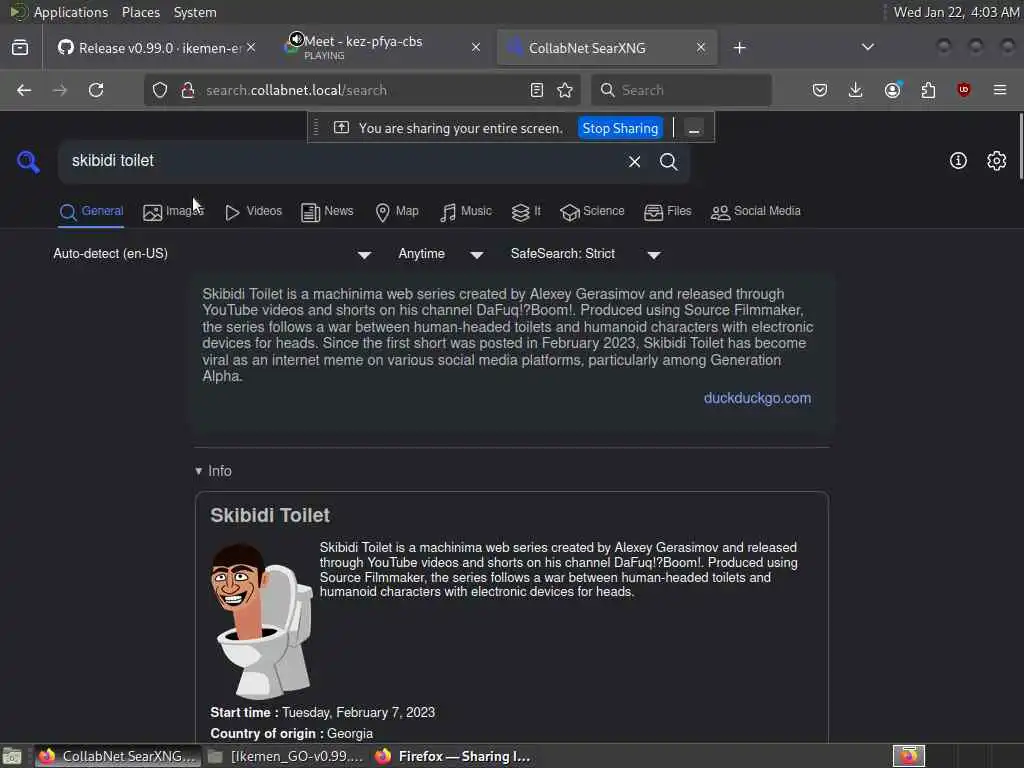Viewport: 1024px width, 768px height.
Task: Collapse the Info section
Action: pos(214,471)
